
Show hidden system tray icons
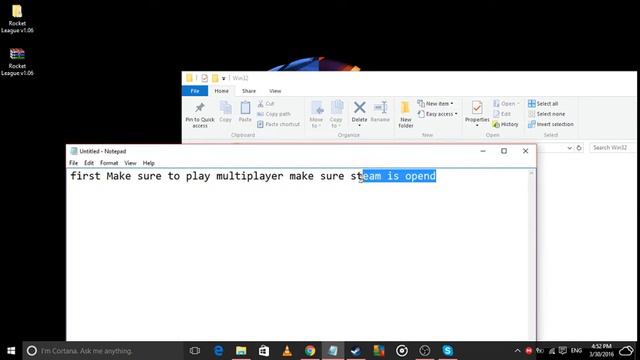tap(517, 351)
